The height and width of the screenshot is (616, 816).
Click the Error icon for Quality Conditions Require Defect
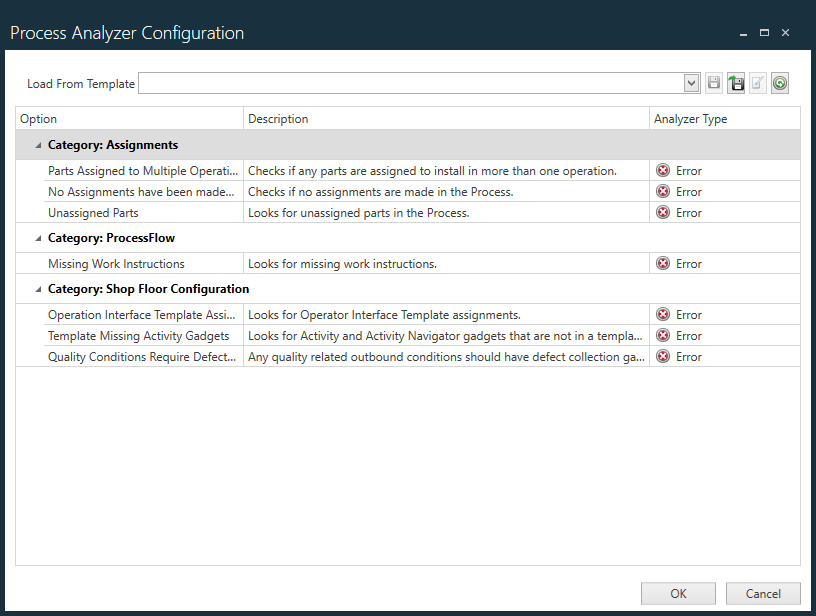[x=662, y=356]
